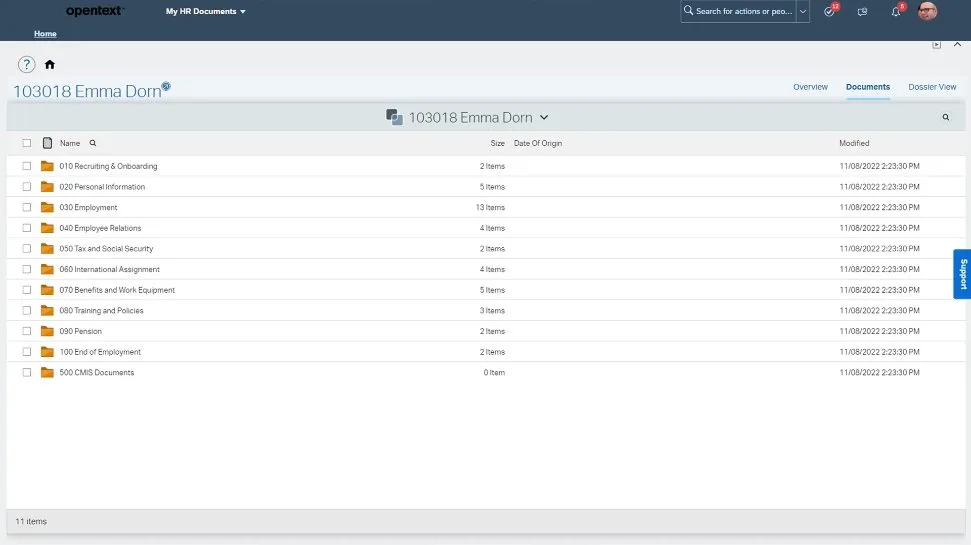Check the box for 500 CMIS Documents
This screenshot has height=545, width=971.
coord(27,372)
